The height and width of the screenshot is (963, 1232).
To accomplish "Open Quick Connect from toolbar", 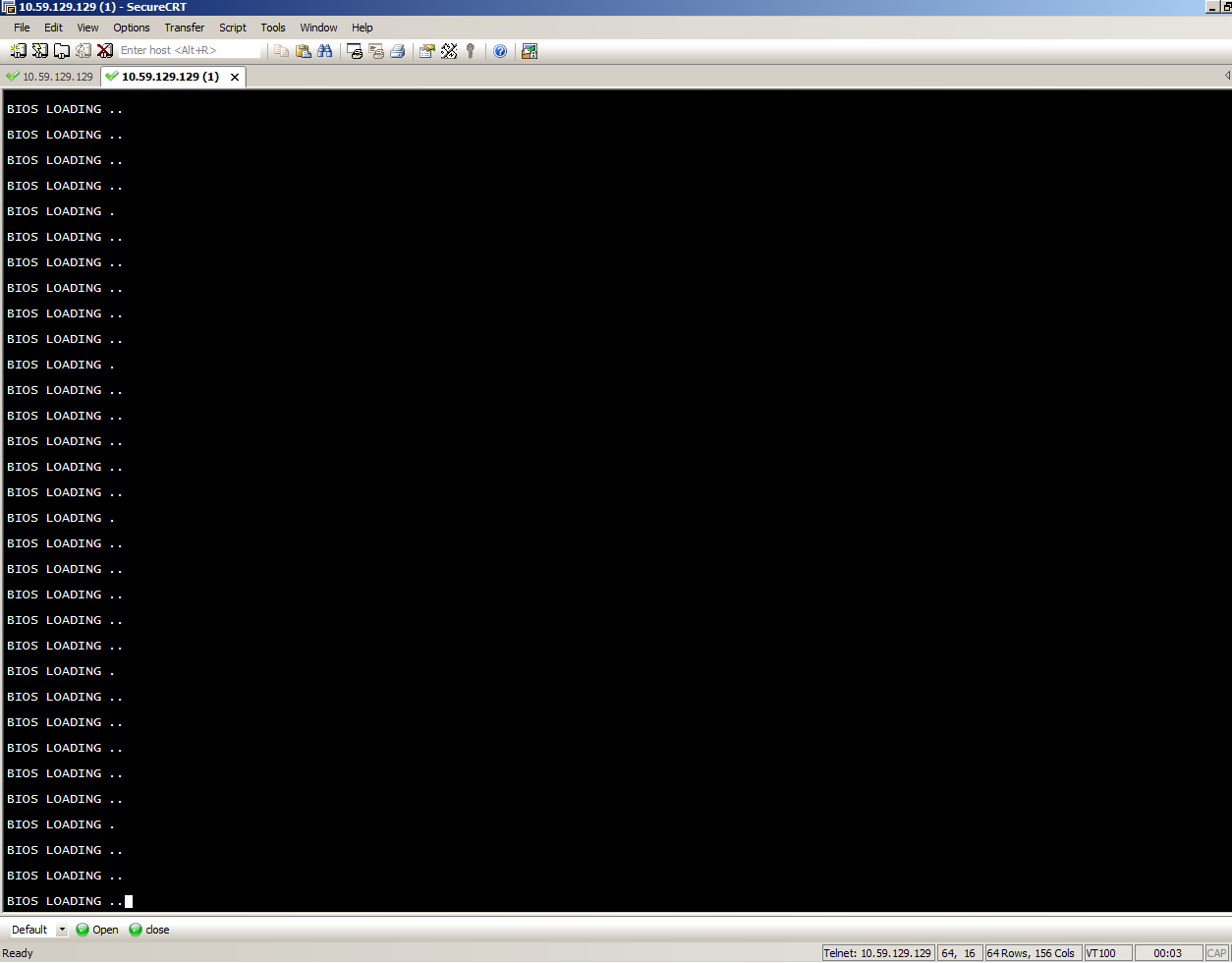I will coord(40,51).
